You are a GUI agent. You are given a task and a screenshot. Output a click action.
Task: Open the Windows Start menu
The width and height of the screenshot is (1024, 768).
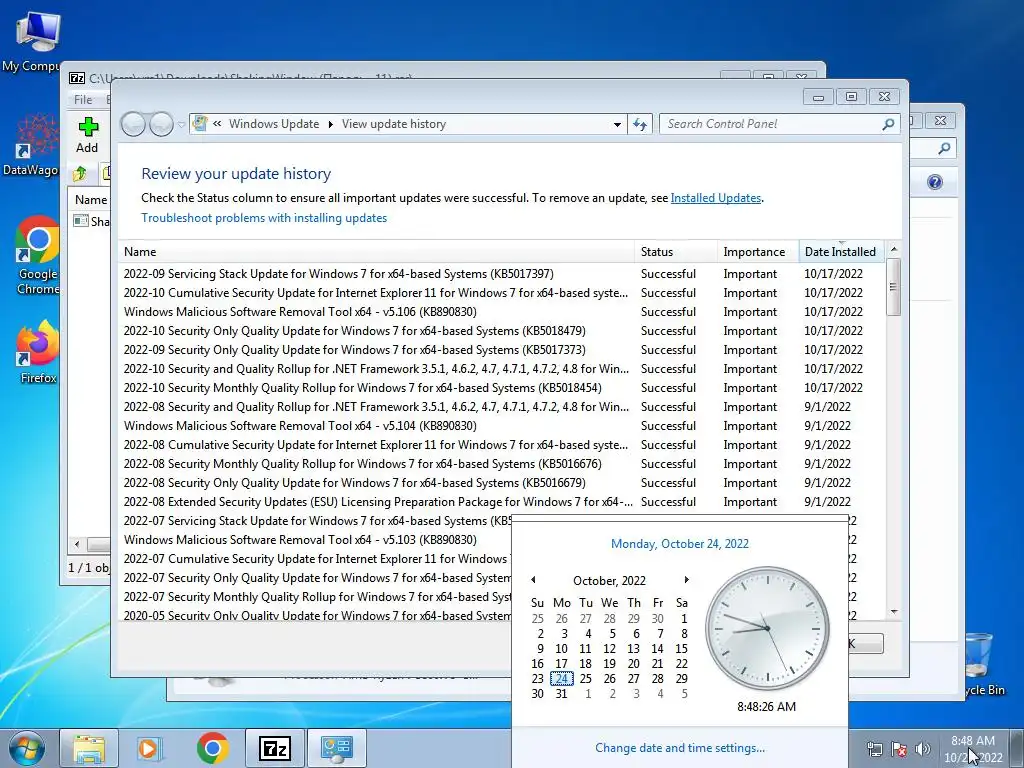tap(27, 748)
